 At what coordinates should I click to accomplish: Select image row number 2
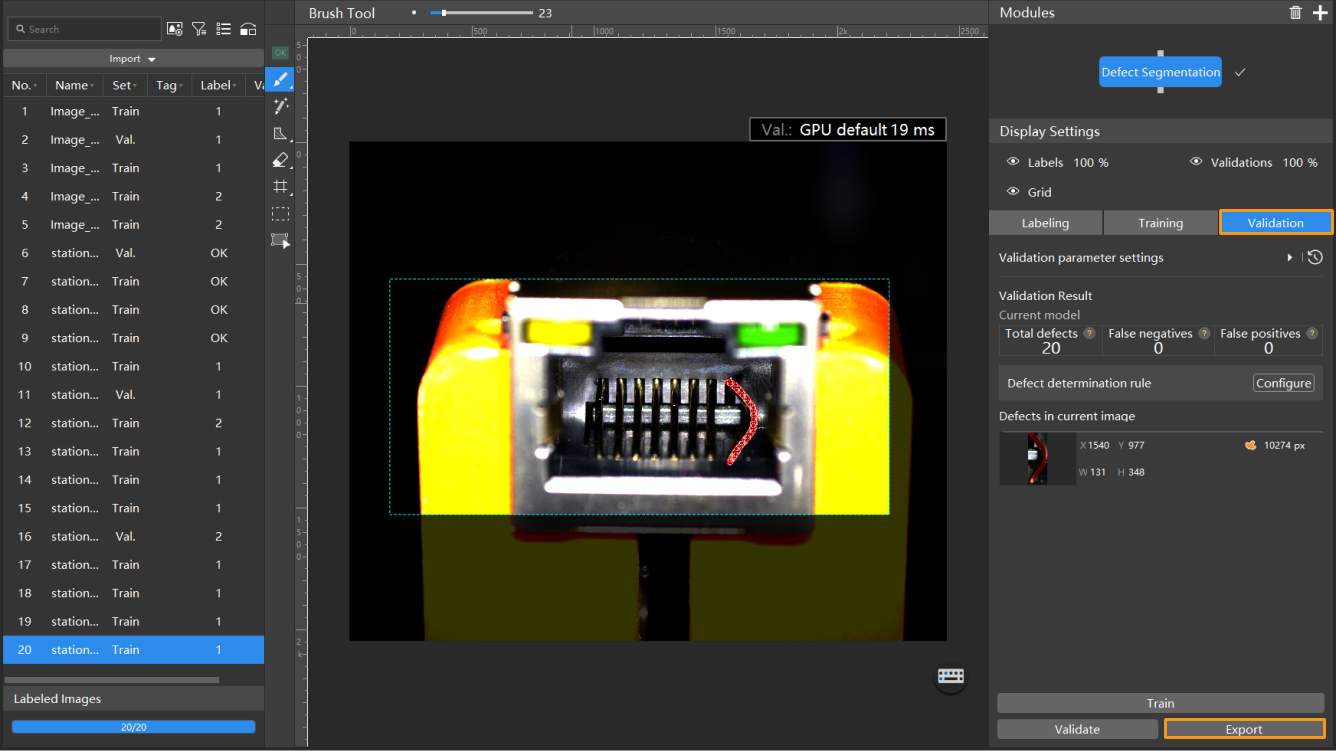click(133, 140)
